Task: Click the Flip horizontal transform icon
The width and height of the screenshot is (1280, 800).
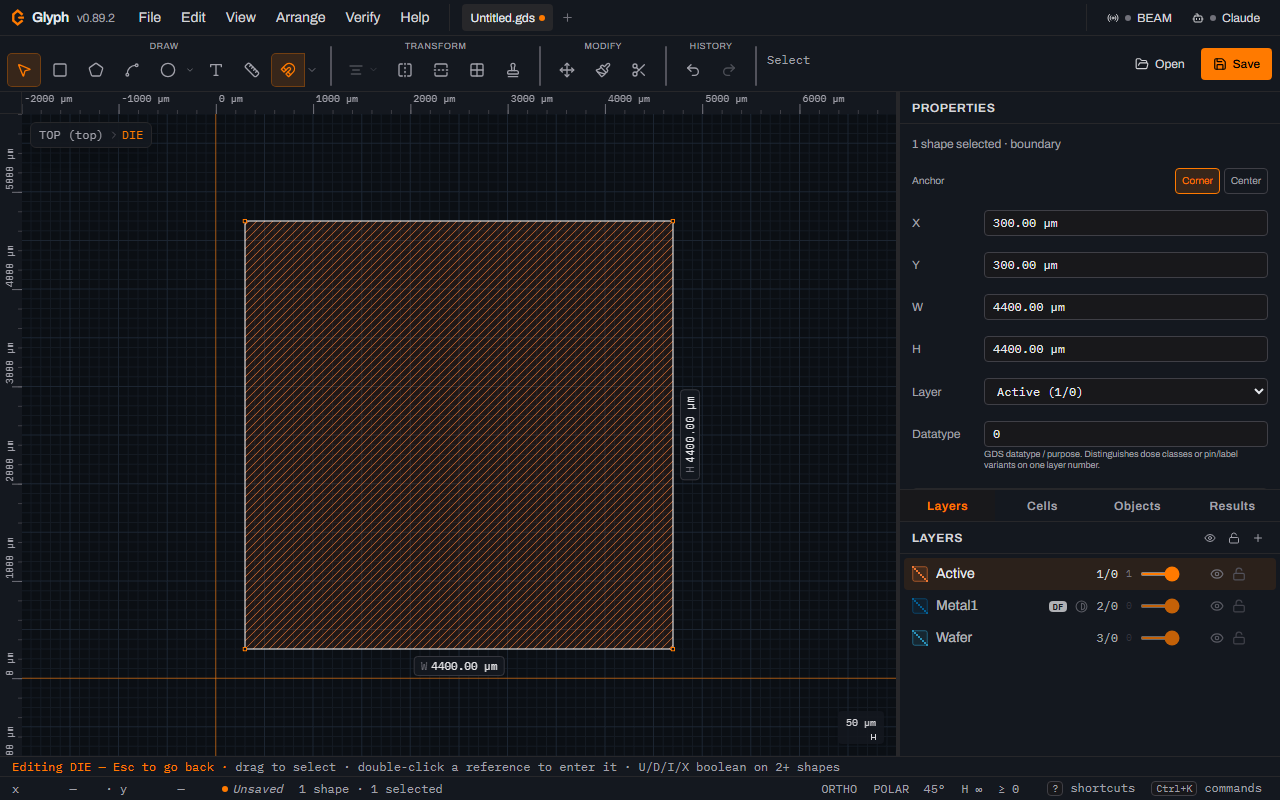Action: (x=405, y=70)
